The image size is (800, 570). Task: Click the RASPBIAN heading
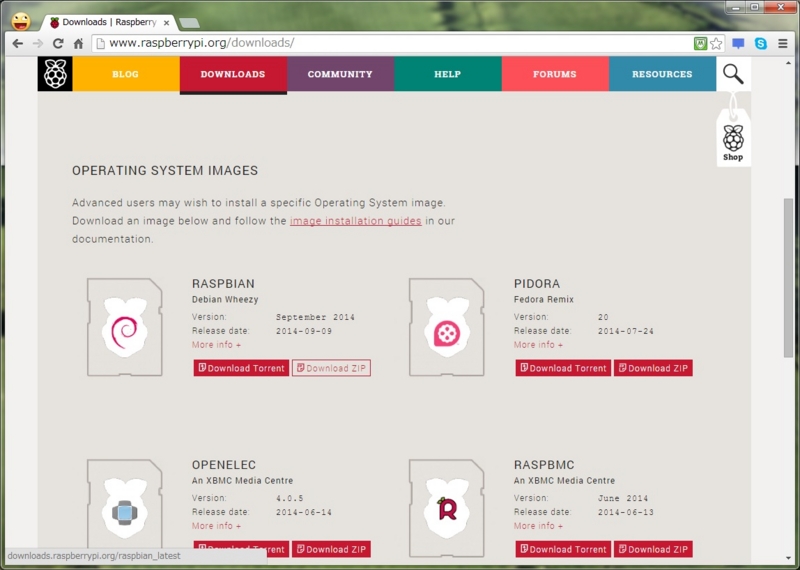tap(223, 284)
